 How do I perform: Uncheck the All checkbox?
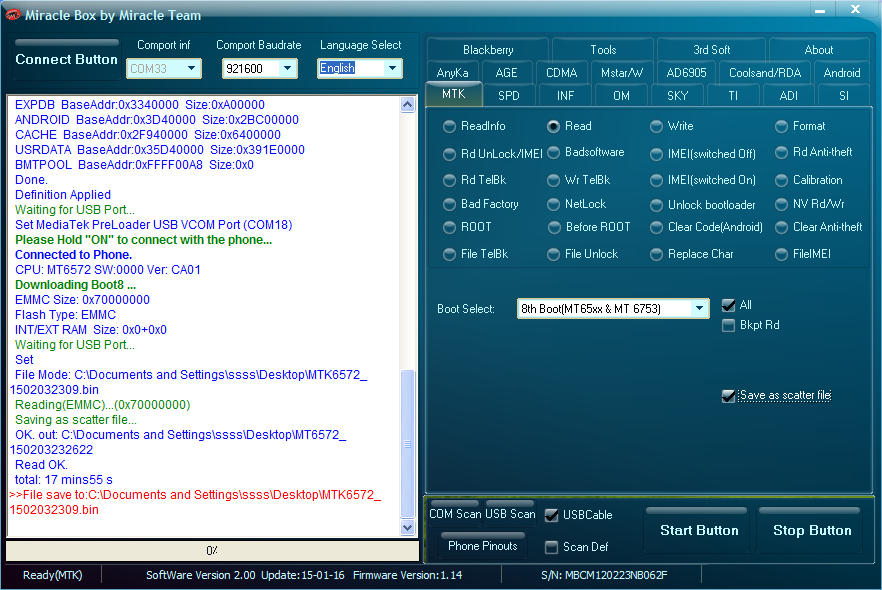pos(728,305)
